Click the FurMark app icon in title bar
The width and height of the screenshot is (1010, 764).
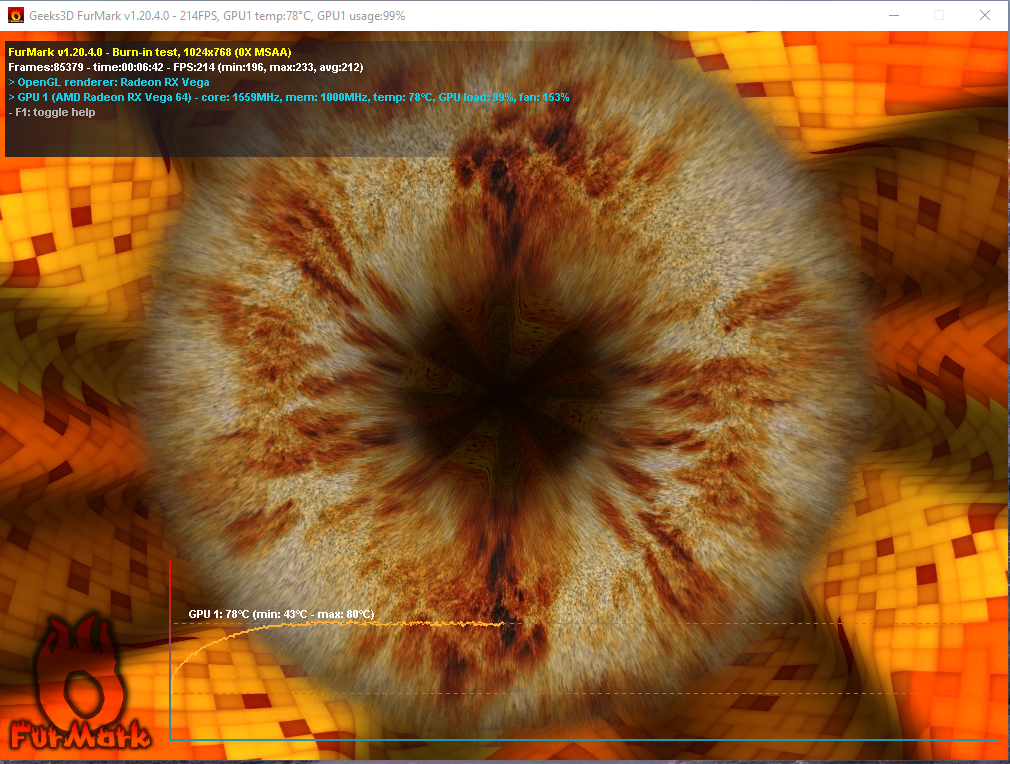(x=16, y=15)
